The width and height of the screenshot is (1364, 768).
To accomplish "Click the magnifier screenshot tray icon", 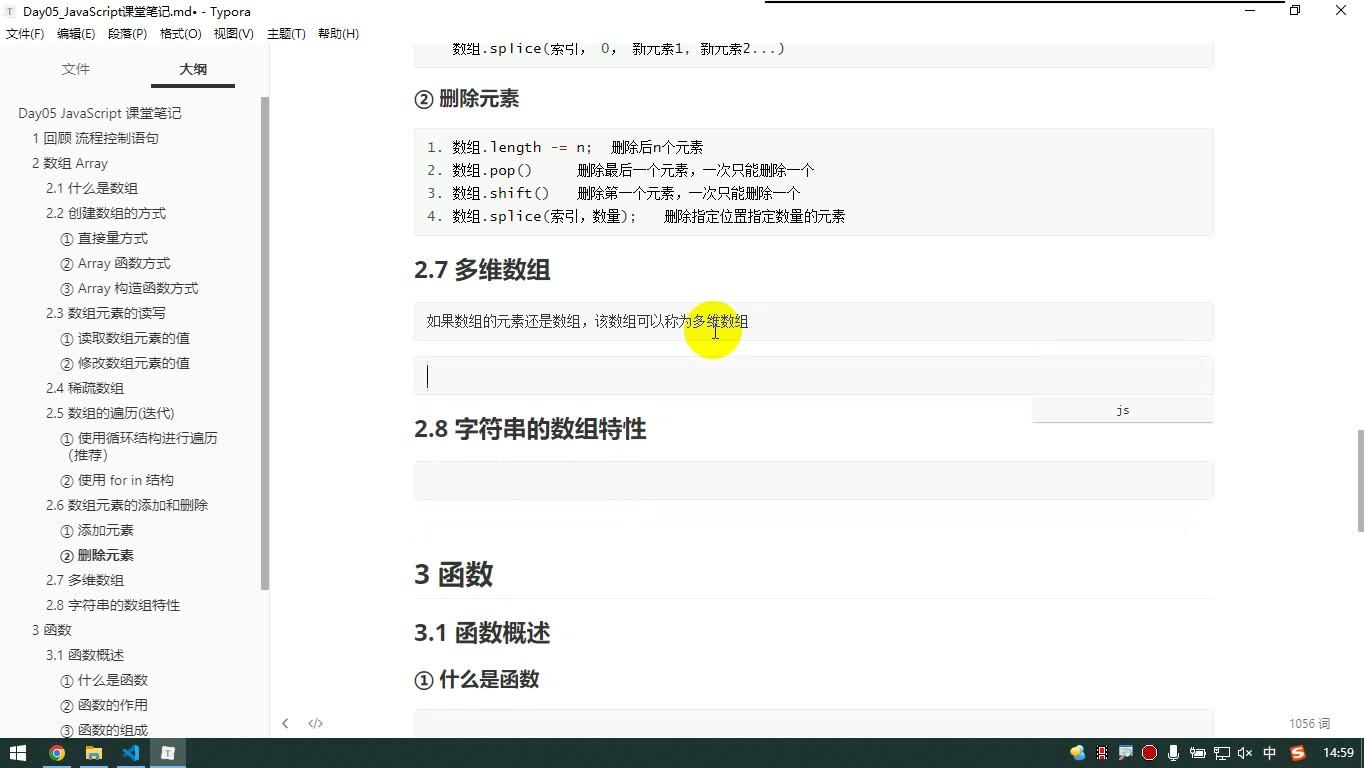I will [x=1125, y=753].
